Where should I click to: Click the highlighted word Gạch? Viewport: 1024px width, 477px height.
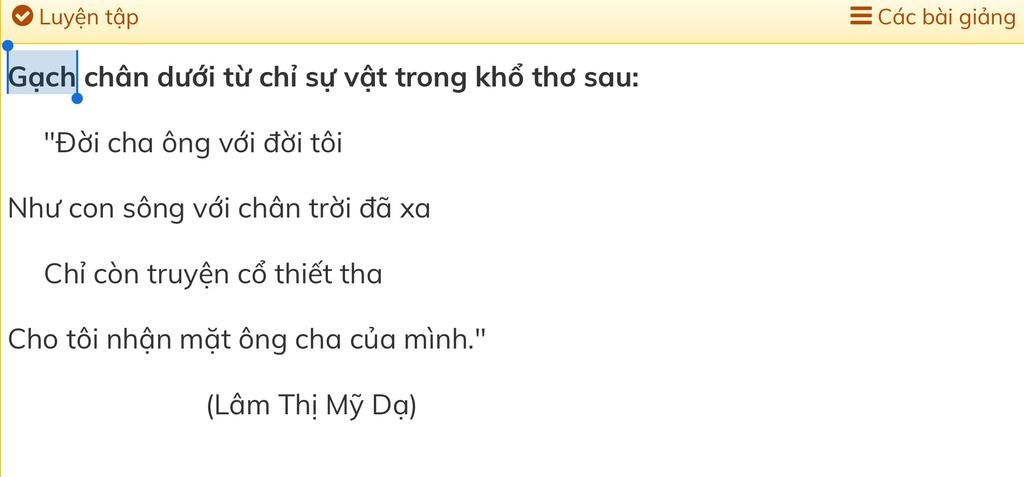click(42, 78)
